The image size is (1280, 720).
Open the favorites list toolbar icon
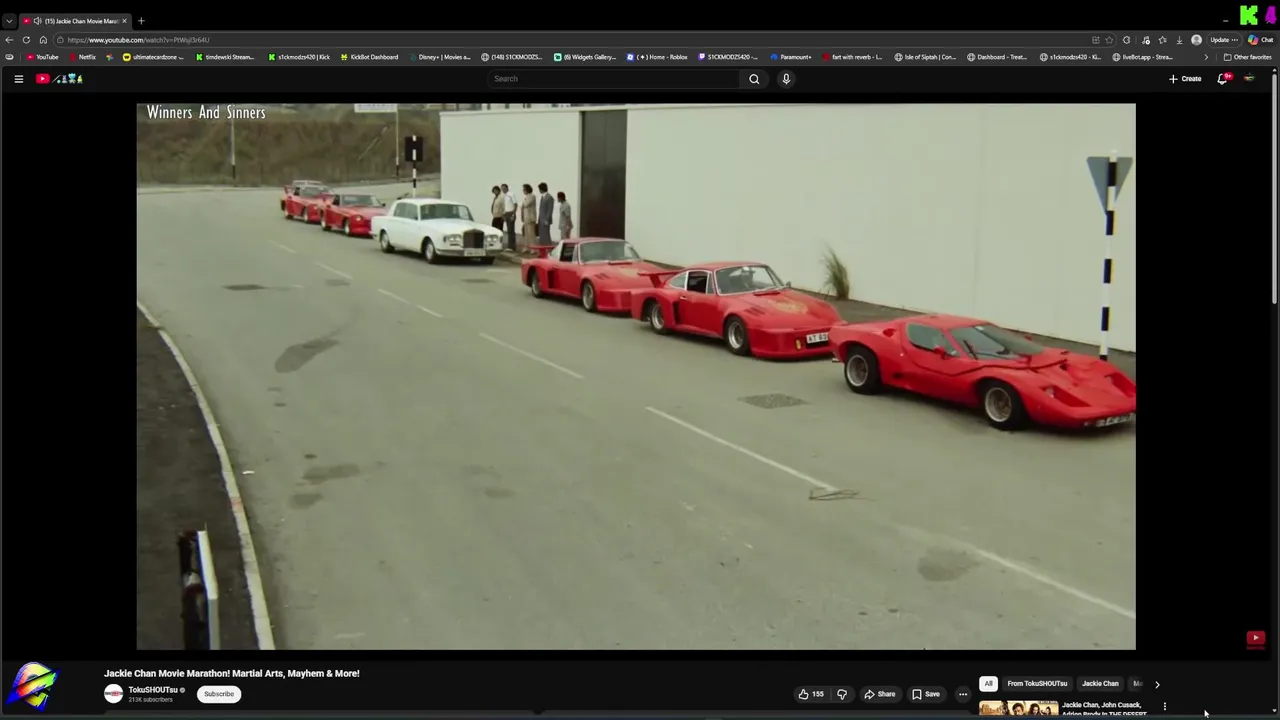(1162, 40)
